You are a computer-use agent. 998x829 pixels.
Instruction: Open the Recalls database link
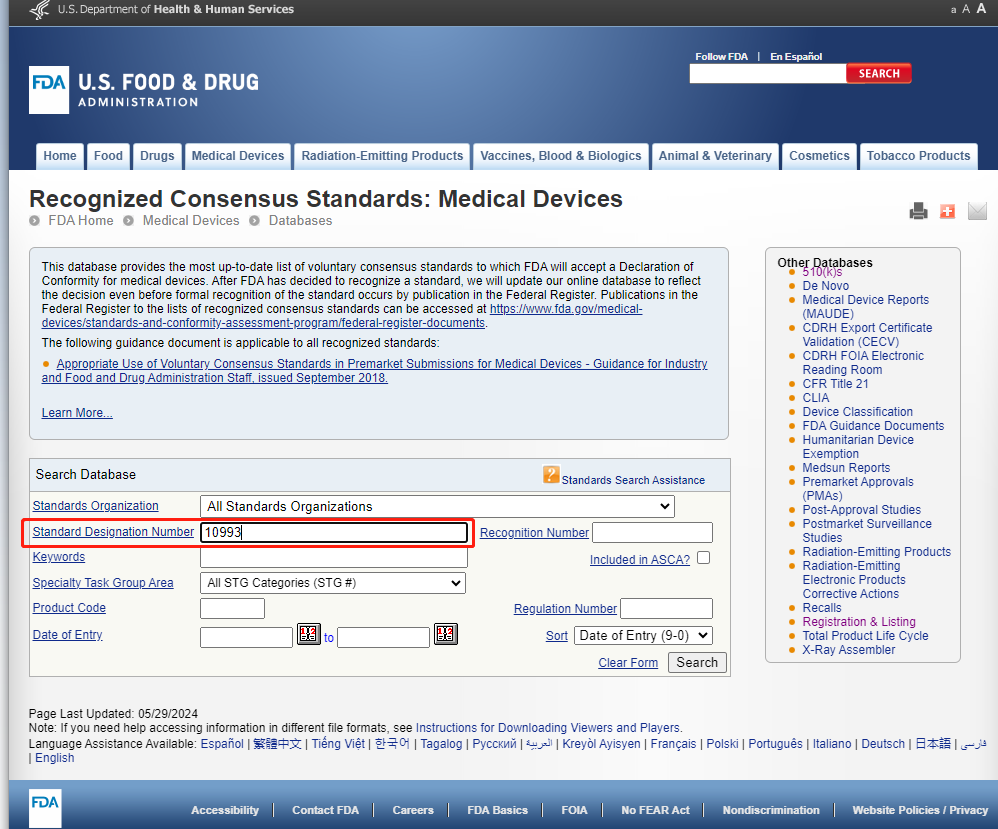pos(822,608)
